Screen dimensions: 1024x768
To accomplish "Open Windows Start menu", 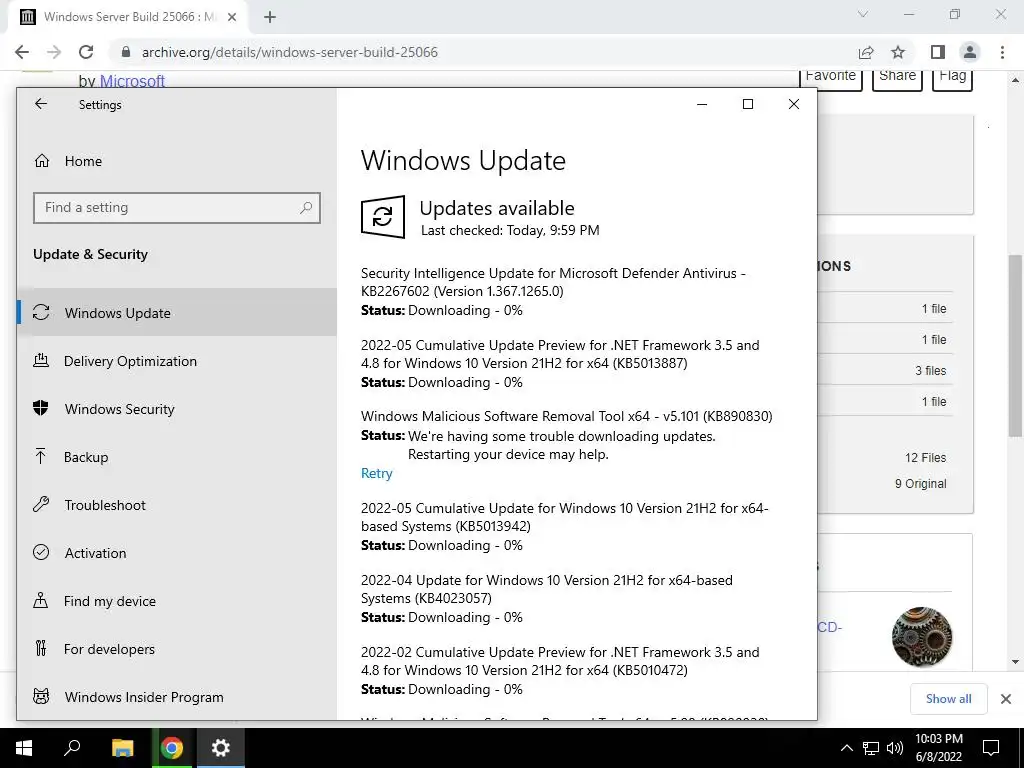I will pos(24,748).
